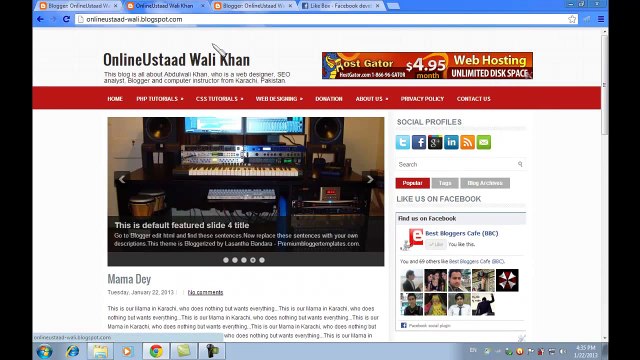Click Facebook social plugin link
Screen dimensions: 640x360
429,326
